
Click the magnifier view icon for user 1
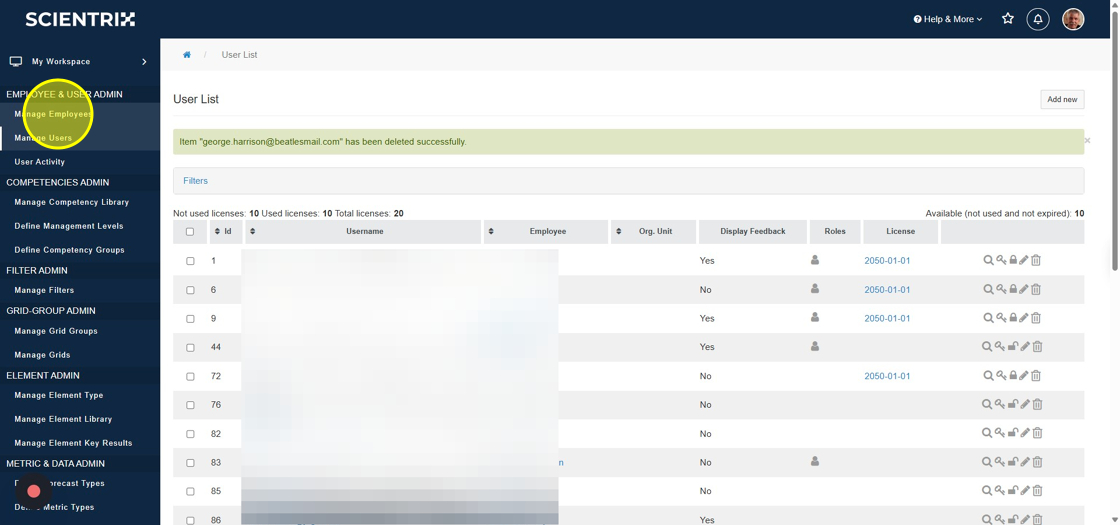click(988, 260)
